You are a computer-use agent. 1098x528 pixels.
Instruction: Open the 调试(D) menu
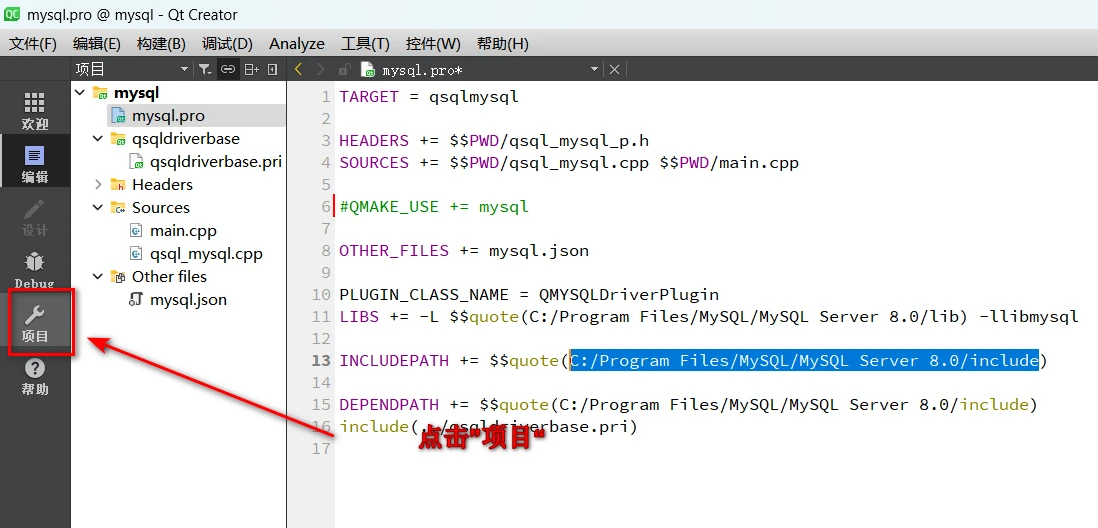pyautogui.click(x=227, y=43)
